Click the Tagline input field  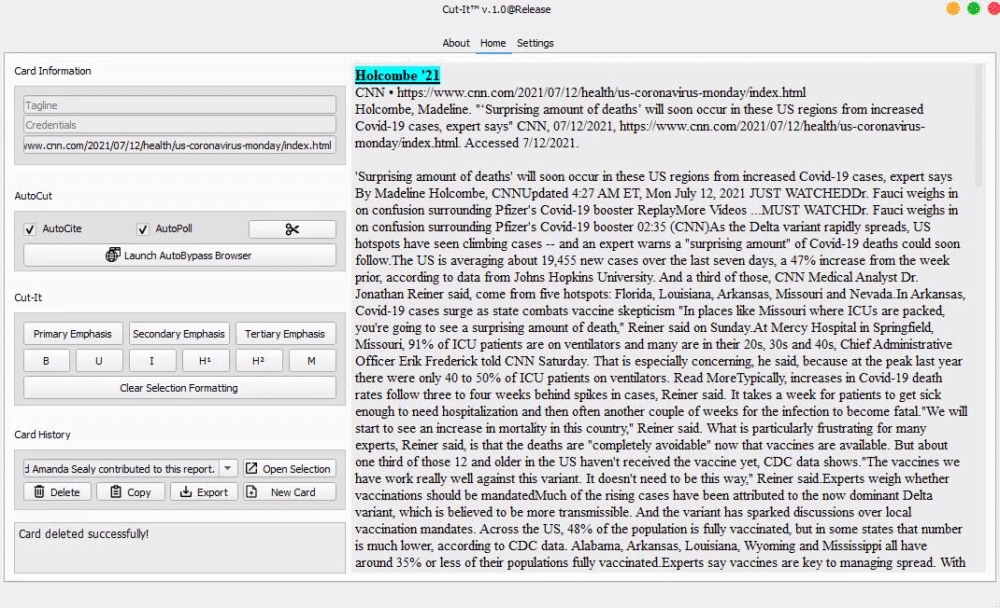tap(179, 105)
